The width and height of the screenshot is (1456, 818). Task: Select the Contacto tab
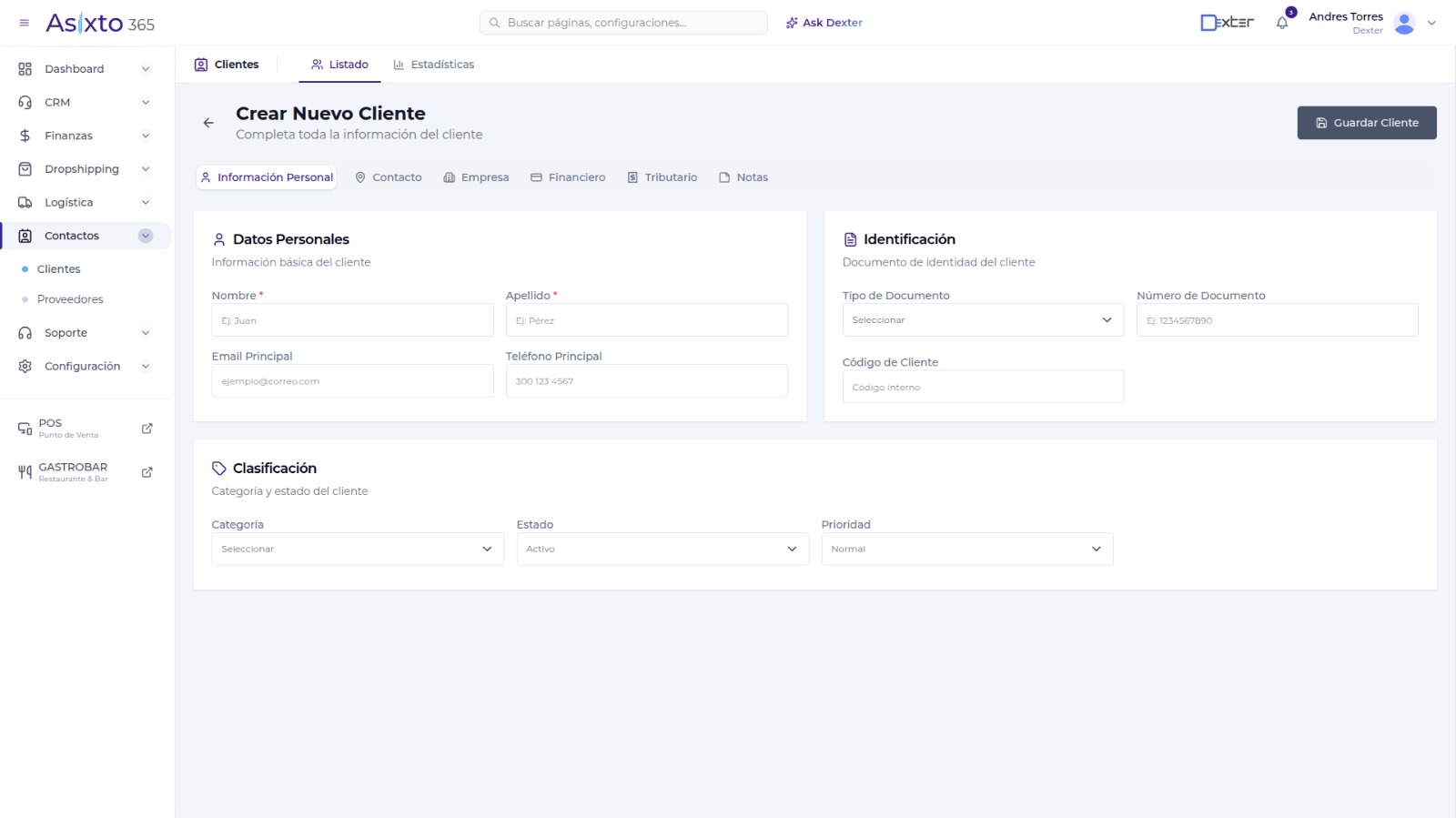pyautogui.click(x=389, y=177)
